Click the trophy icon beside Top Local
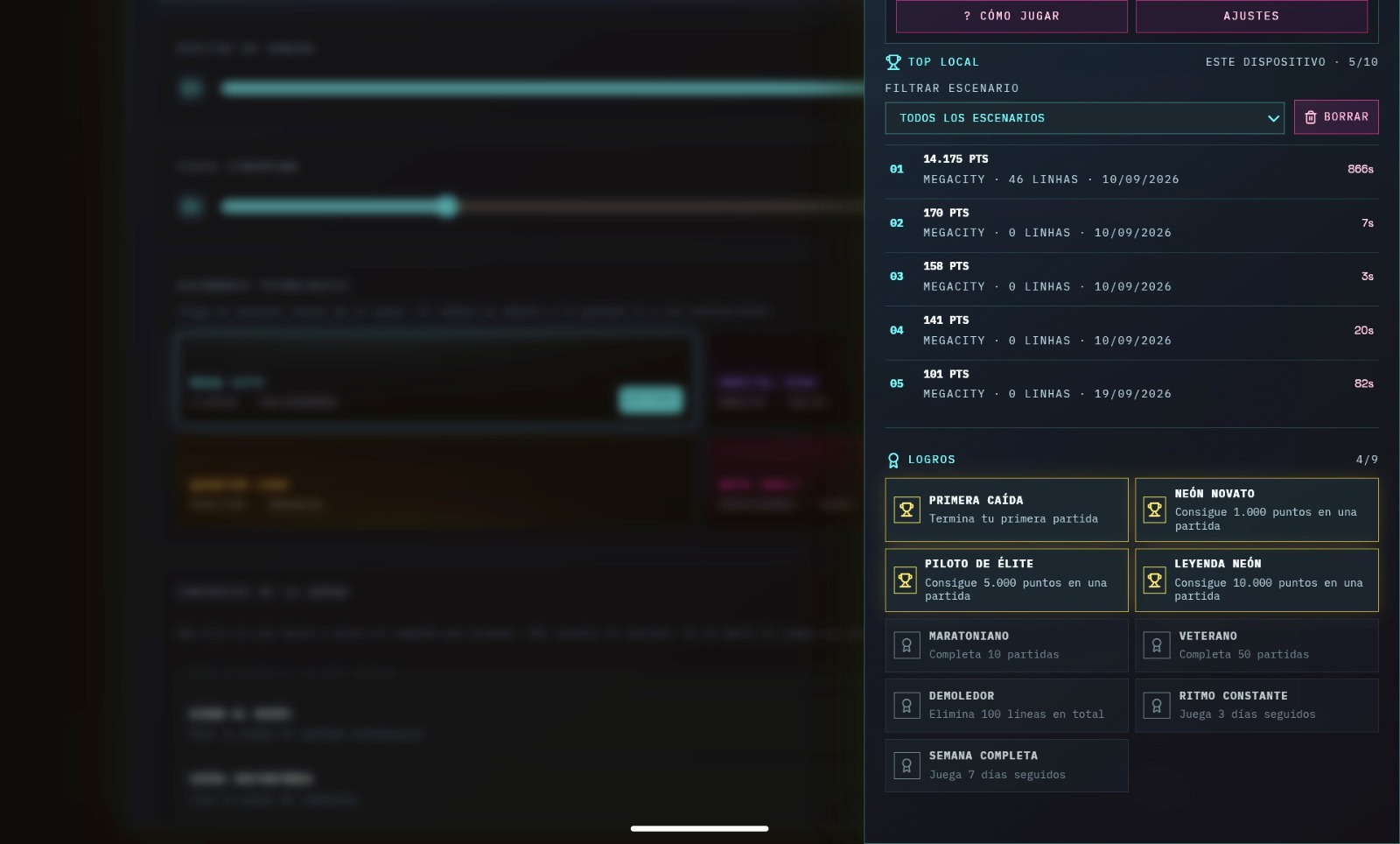 [893, 62]
